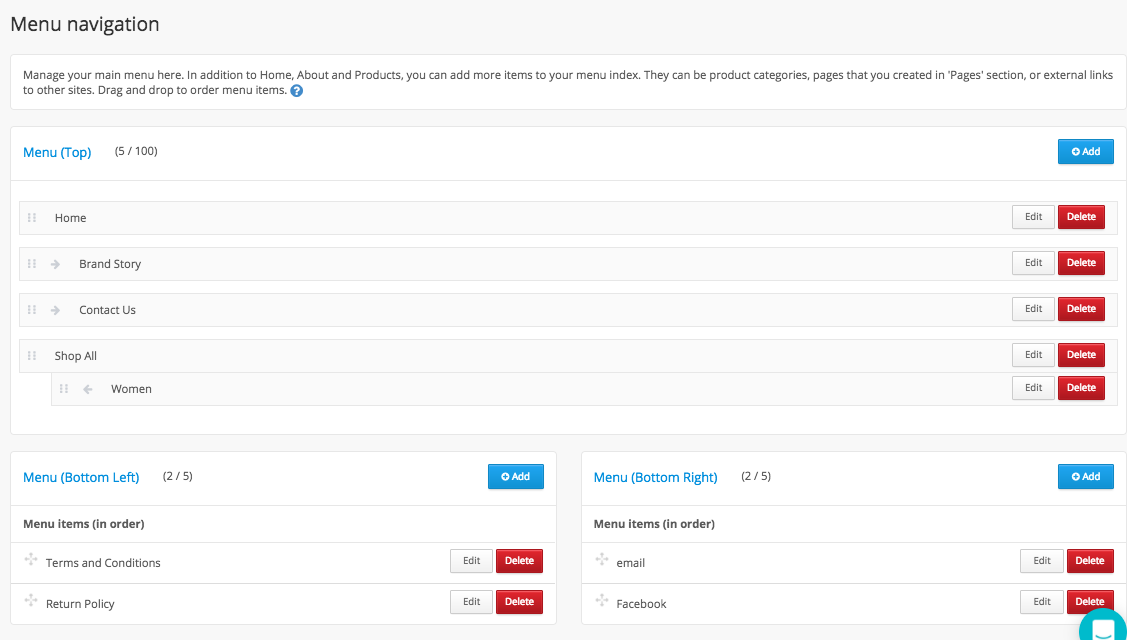Add an item to Menu (Bottom Right)

(x=1085, y=477)
